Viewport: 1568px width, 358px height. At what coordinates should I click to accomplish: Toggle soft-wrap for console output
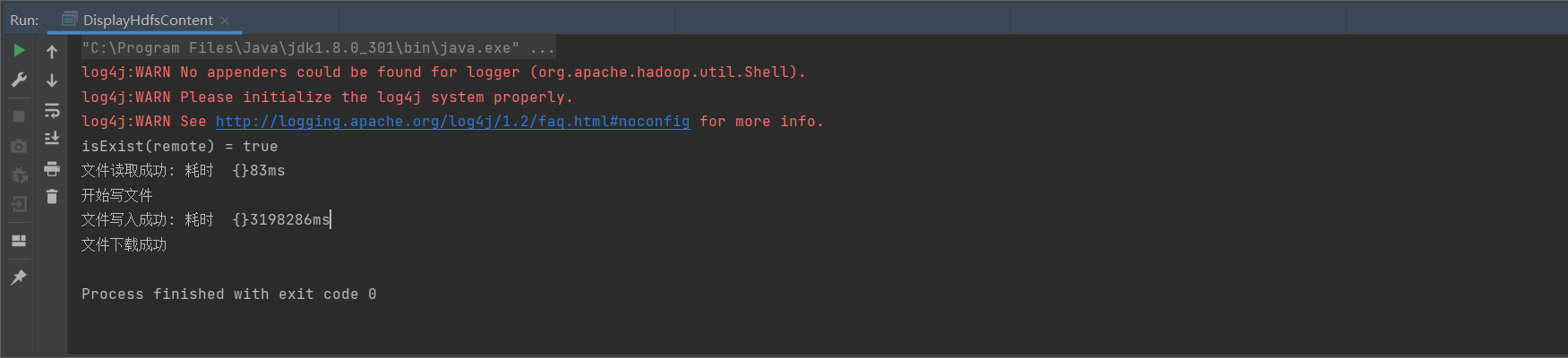tap(52, 111)
